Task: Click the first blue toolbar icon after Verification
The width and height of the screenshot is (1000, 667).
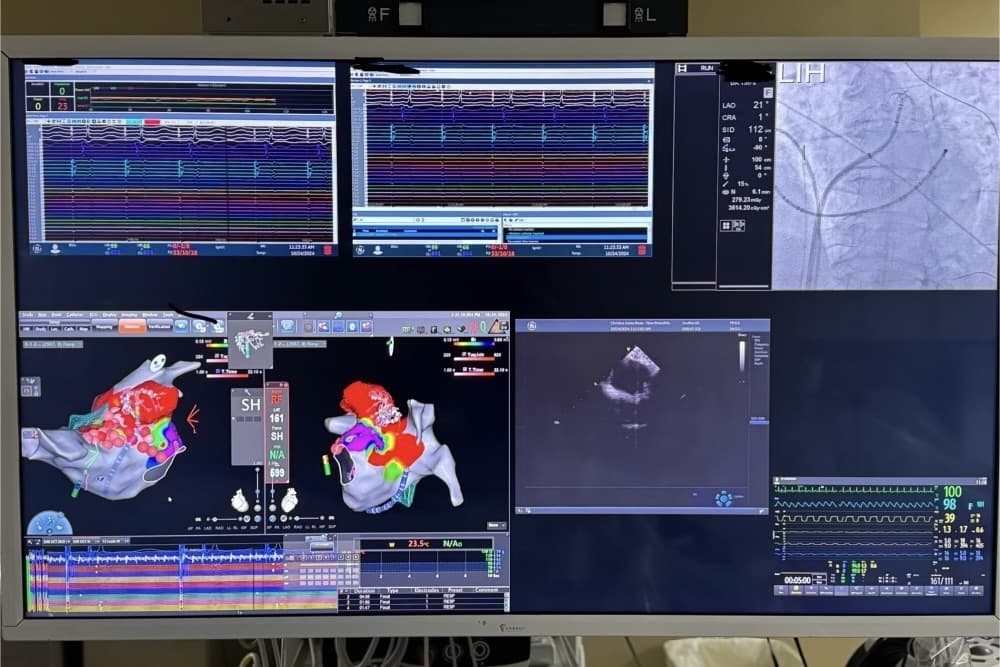Action: (x=181, y=326)
